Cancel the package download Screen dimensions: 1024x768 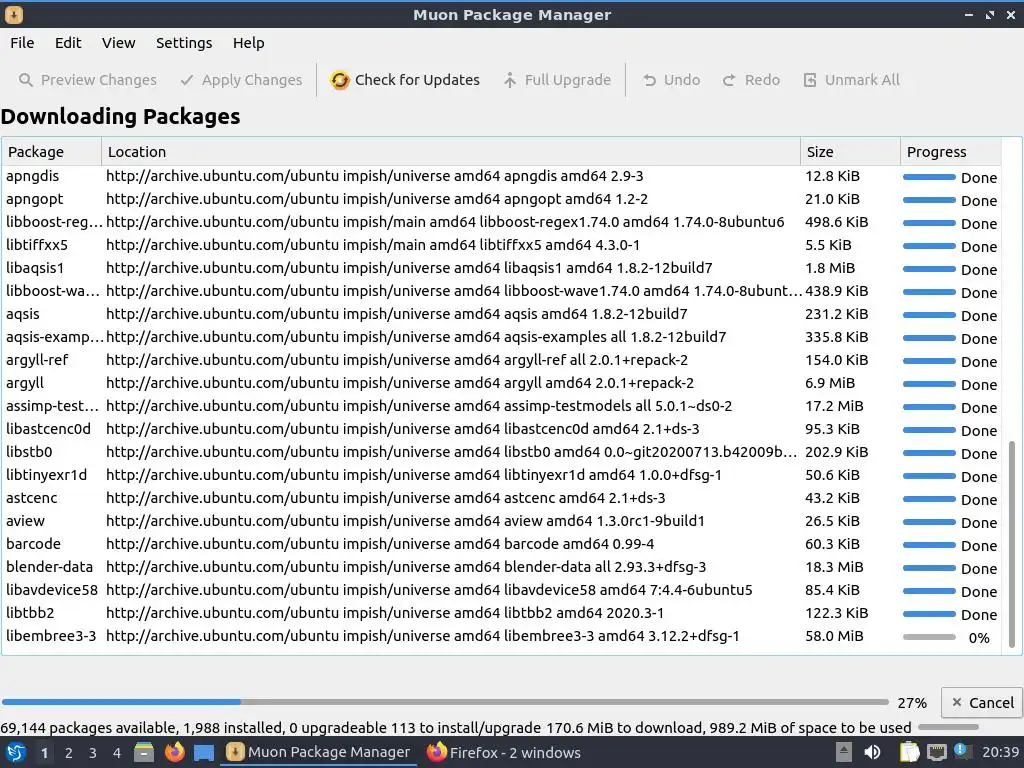click(982, 703)
